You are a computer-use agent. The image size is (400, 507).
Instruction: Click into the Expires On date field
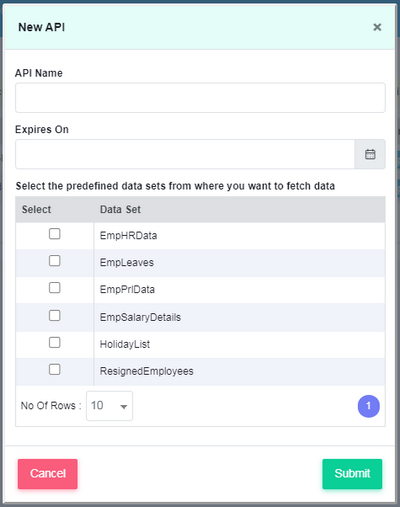click(185, 154)
